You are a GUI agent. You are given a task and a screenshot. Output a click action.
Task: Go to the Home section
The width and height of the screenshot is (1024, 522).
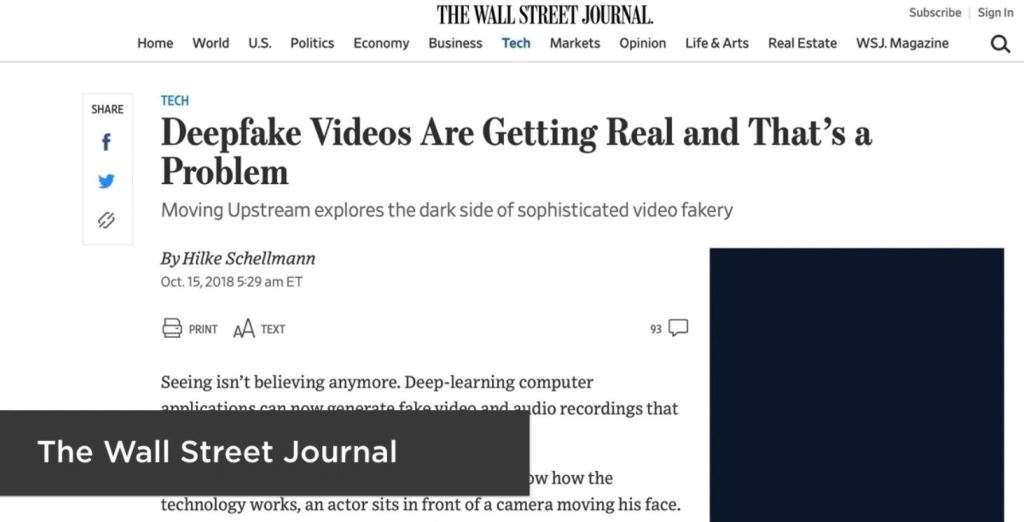click(155, 43)
